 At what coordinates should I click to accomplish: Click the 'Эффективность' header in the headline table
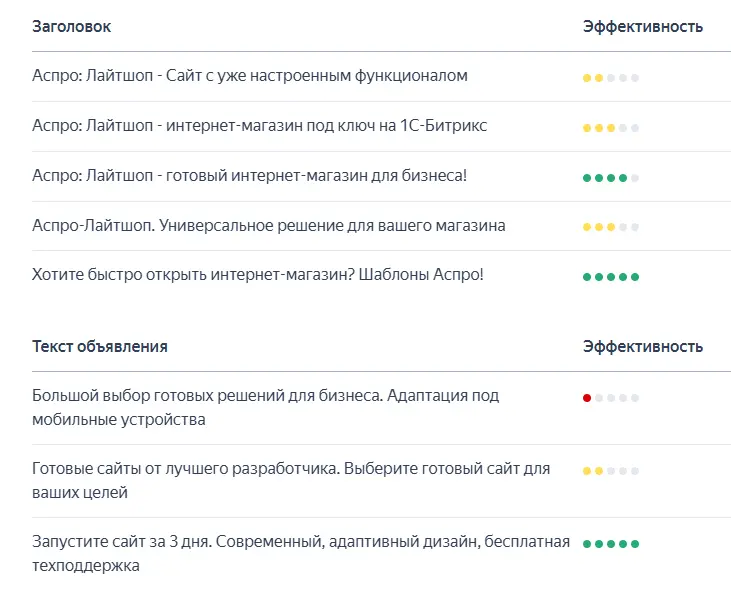point(642,27)
